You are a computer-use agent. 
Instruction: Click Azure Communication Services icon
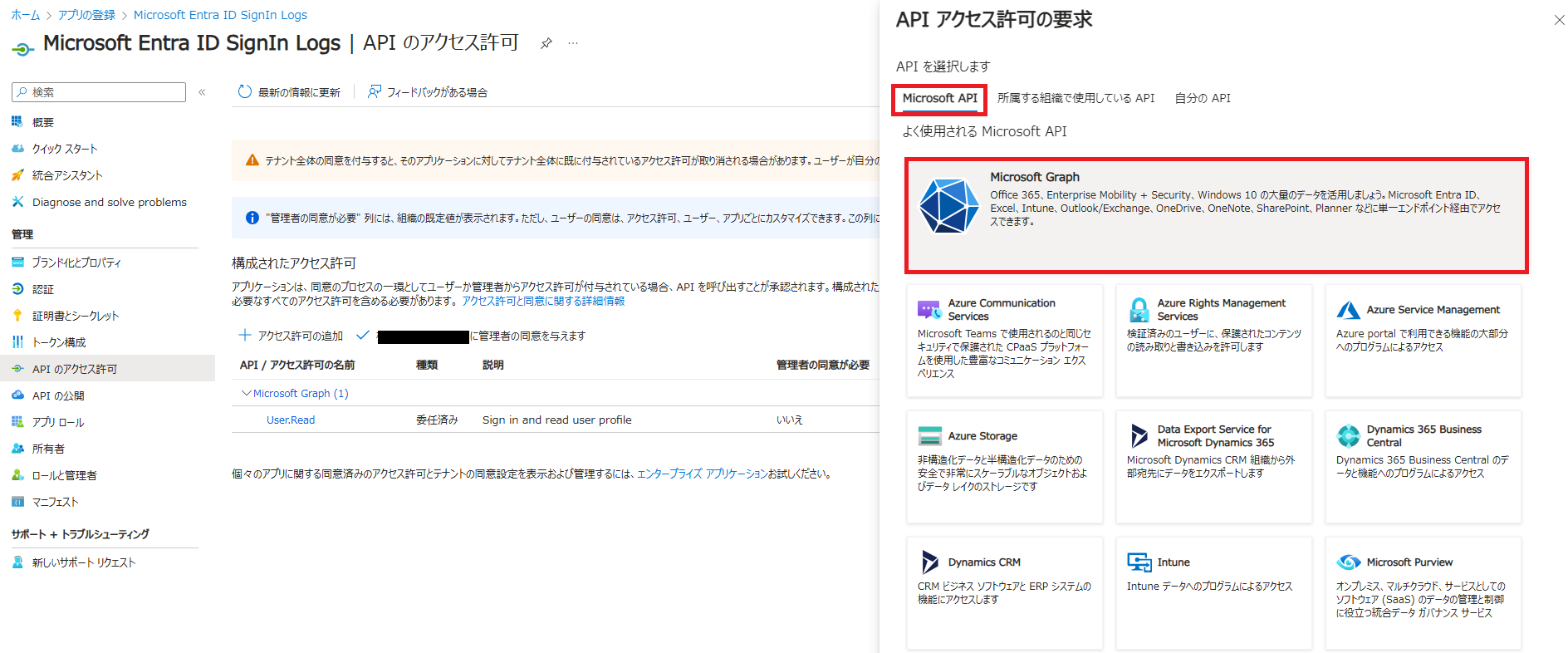tap(929, 310)
